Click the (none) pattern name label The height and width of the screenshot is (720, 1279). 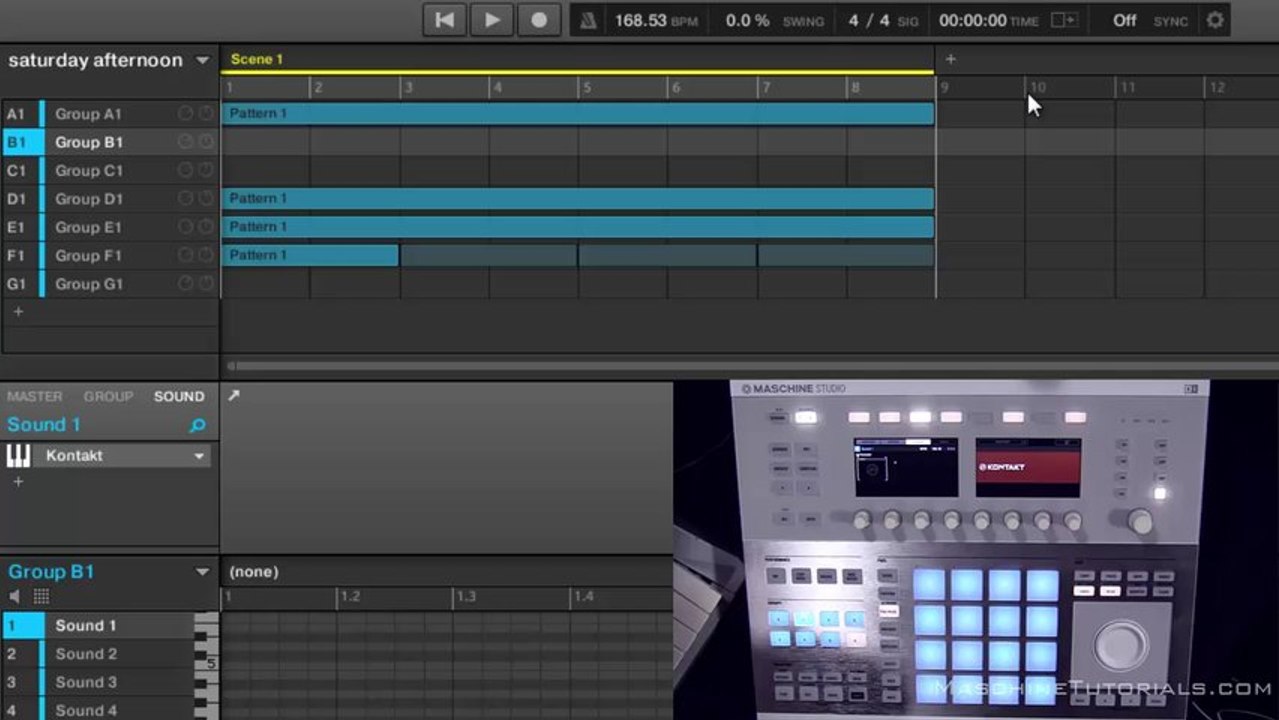(x=254, y=572)
